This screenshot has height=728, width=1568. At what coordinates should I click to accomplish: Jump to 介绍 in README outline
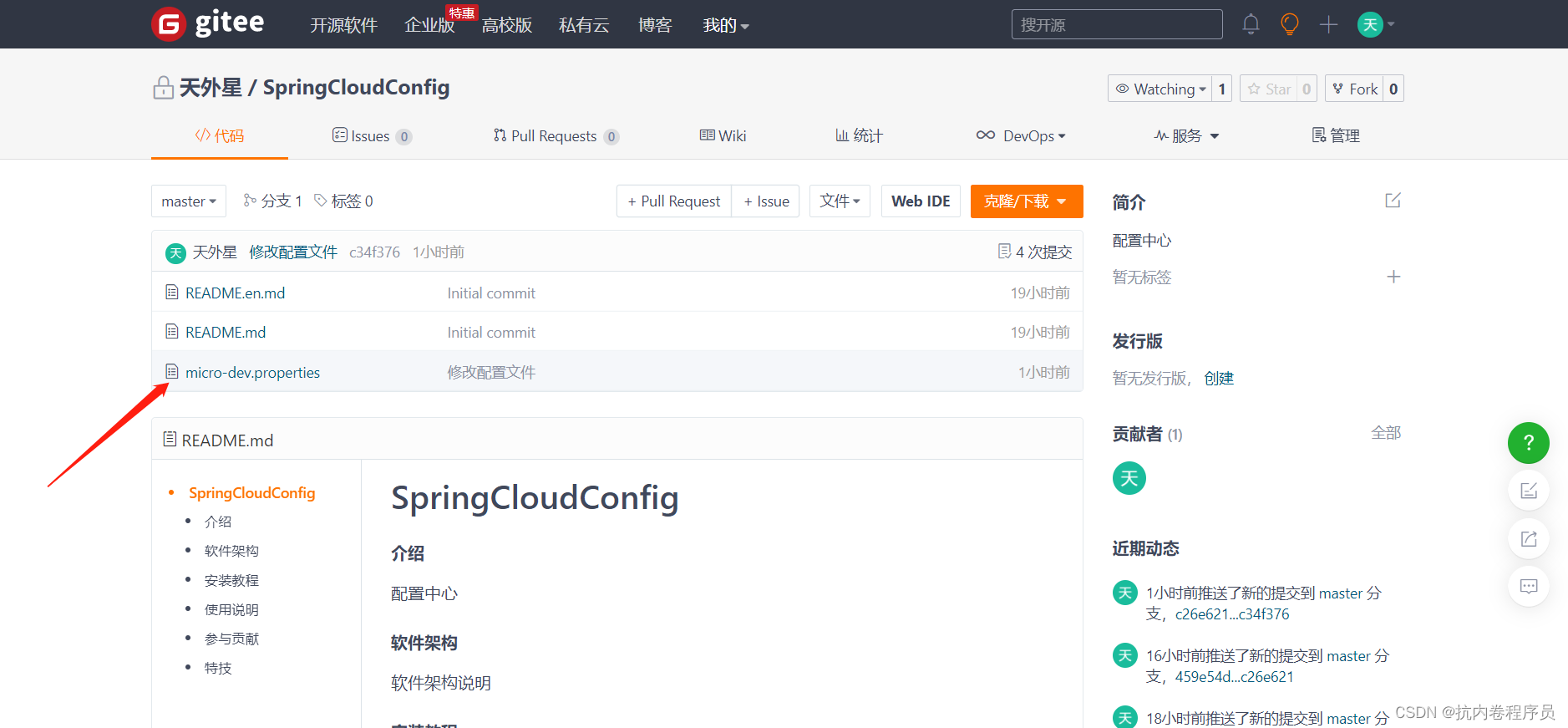[x=218, y=522]
